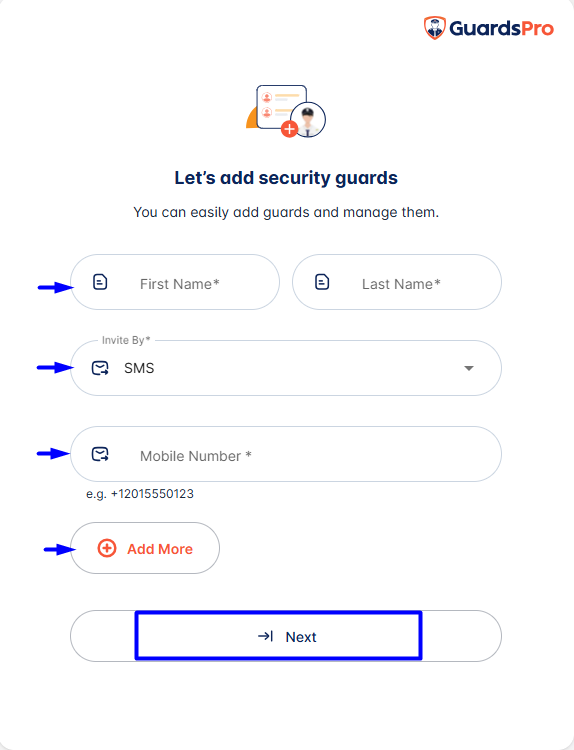Expand the Invite By dropdown arrow

point(469,368)
